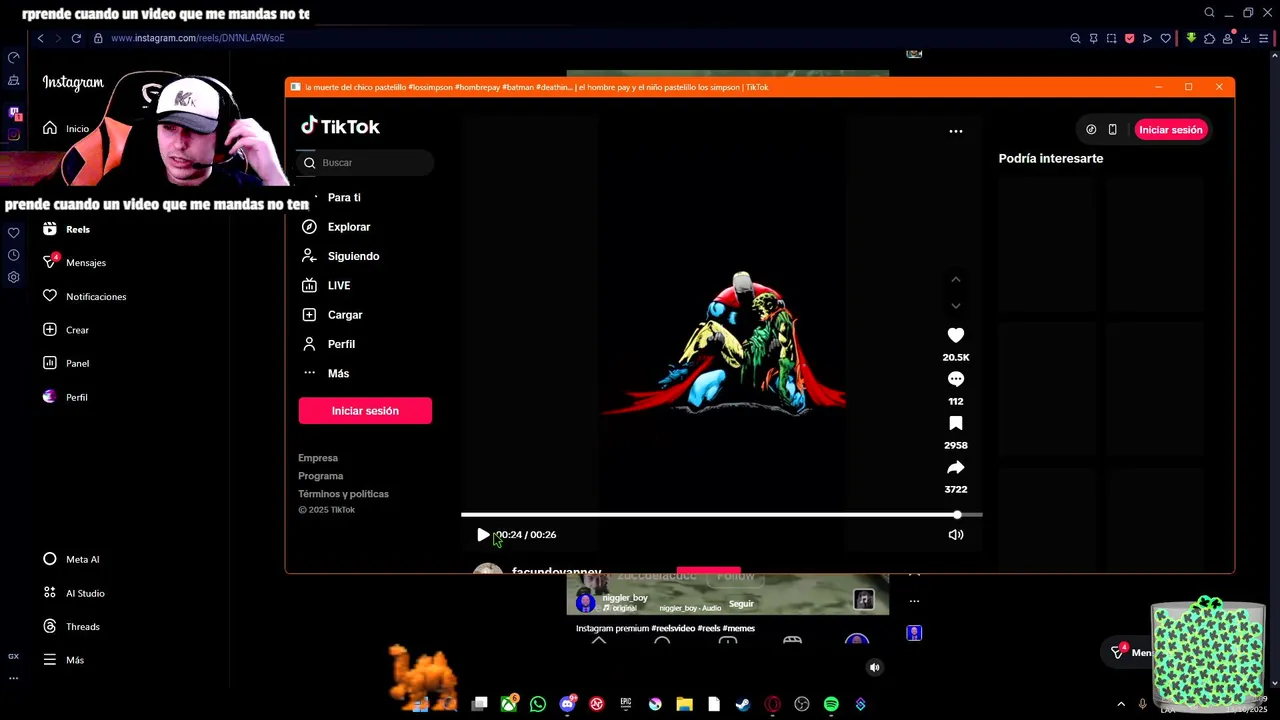Open File Explorer from the taskbar
Screen dimensions: 1280x720
click(x=685, y=704)
